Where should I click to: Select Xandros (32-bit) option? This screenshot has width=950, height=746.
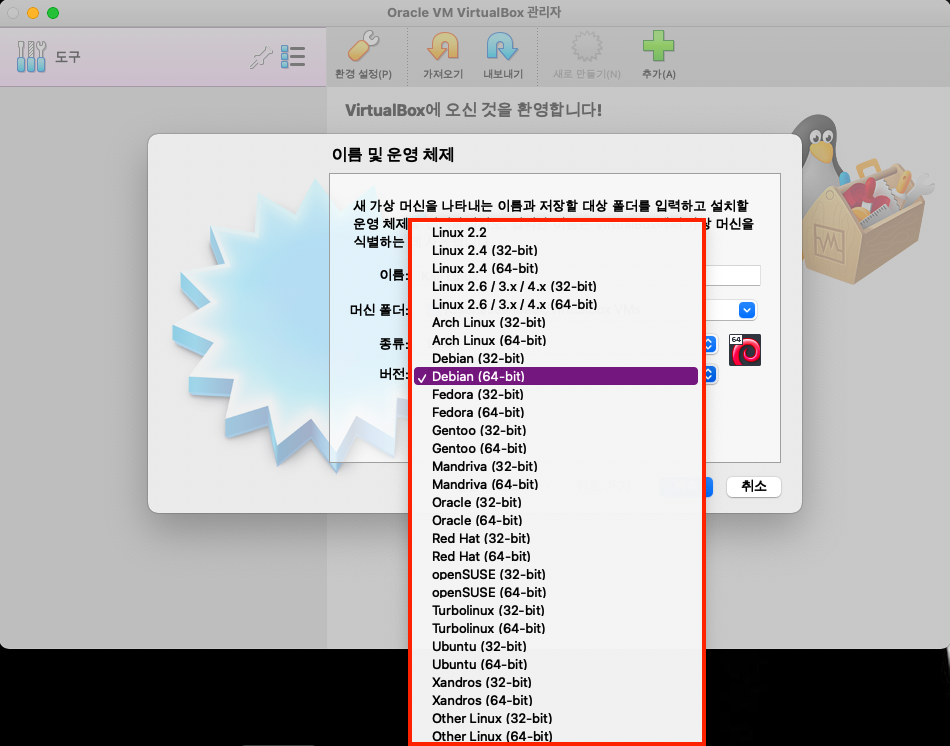[556, 682]
